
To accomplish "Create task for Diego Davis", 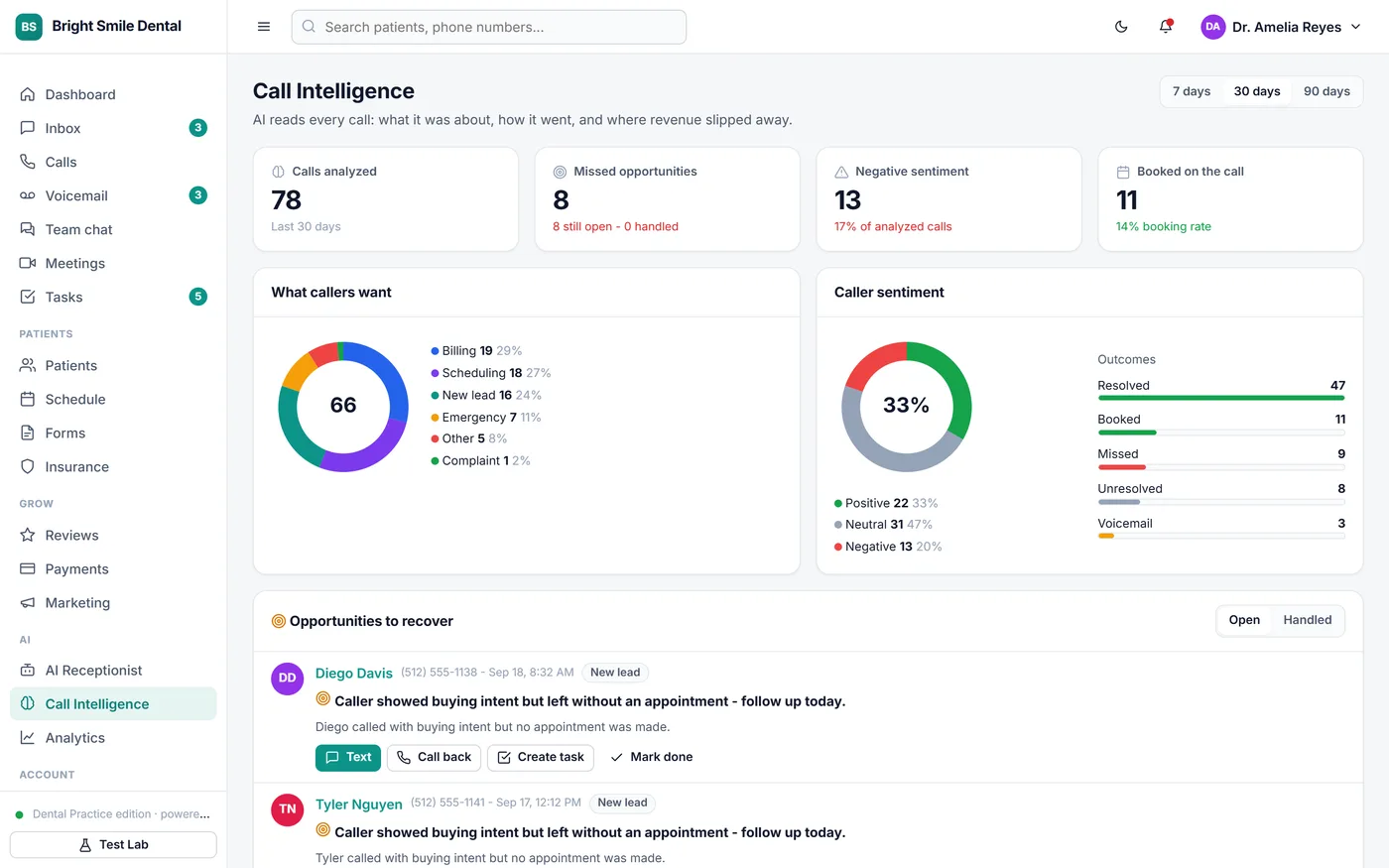I will [541, 757].
